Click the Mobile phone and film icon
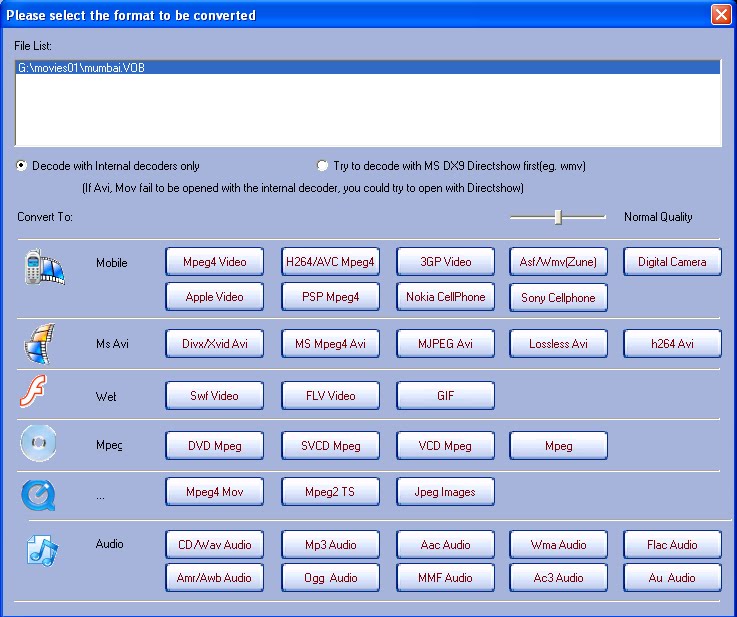This screenshot has width=737, height=617. (44, 267)
